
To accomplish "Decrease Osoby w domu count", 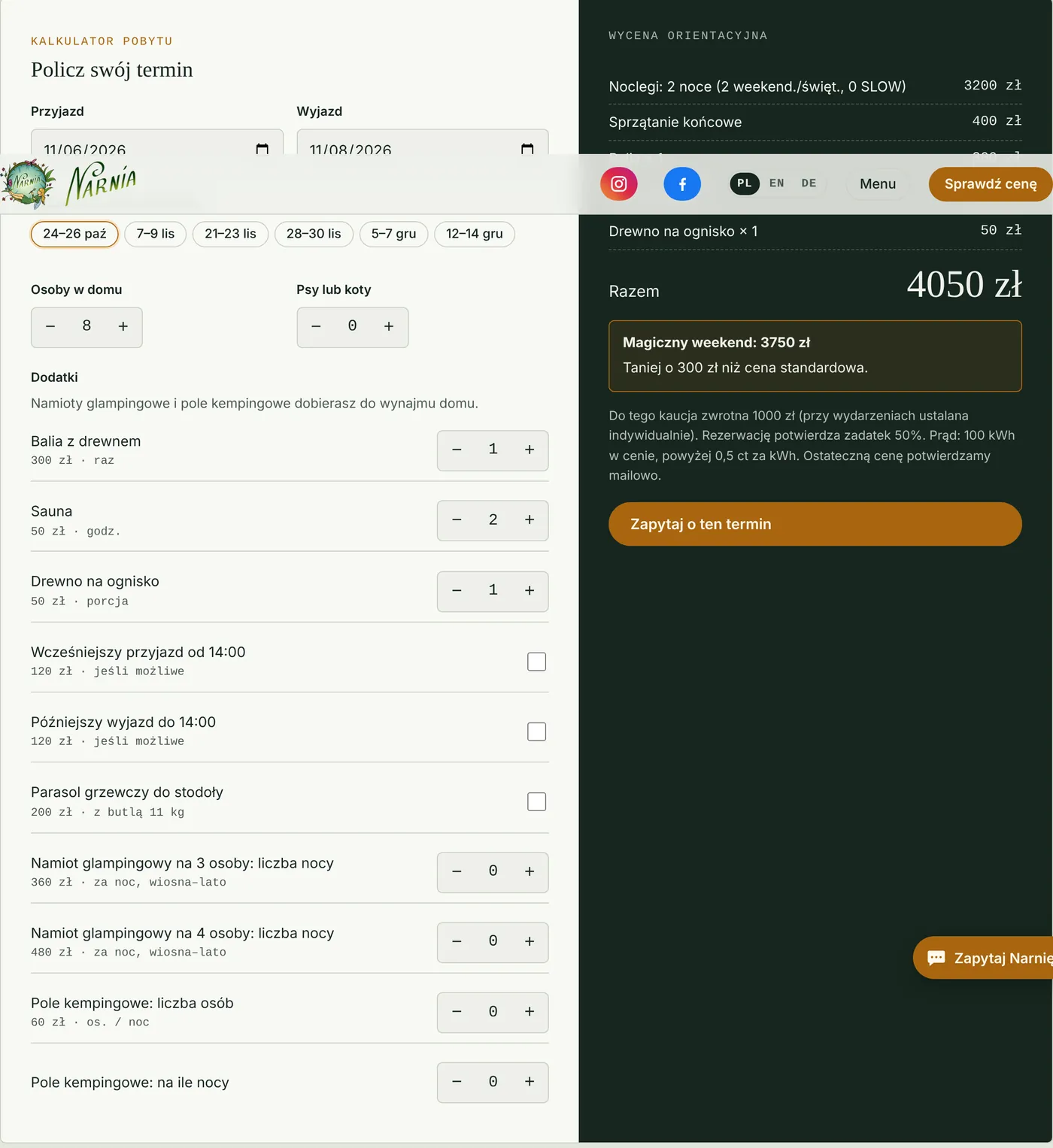I will (x=50, y=327).
